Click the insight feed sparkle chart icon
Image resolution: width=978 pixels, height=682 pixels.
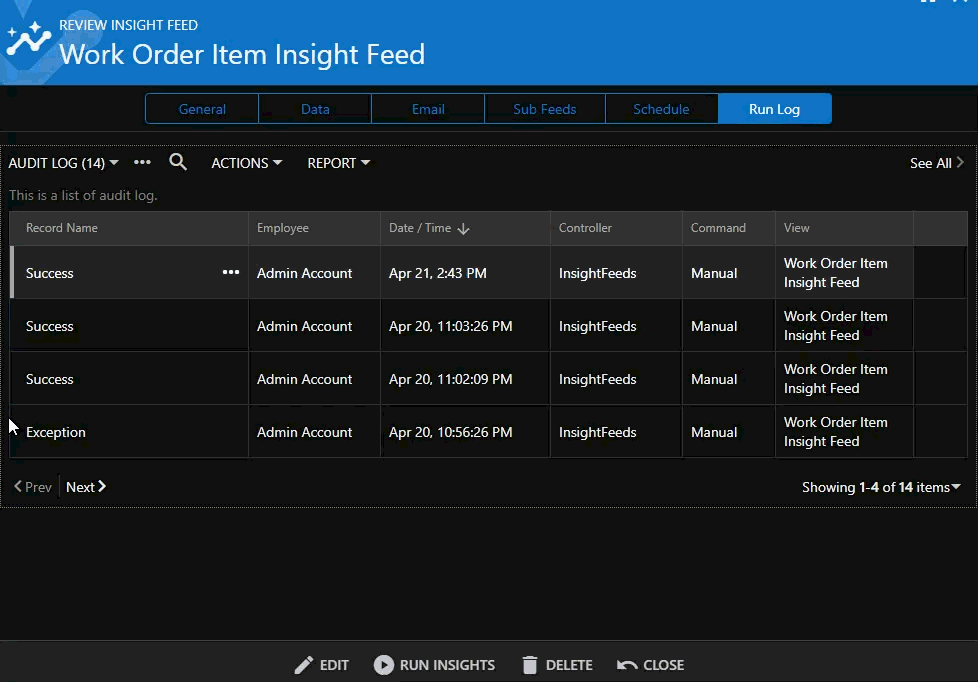(29, 39)
